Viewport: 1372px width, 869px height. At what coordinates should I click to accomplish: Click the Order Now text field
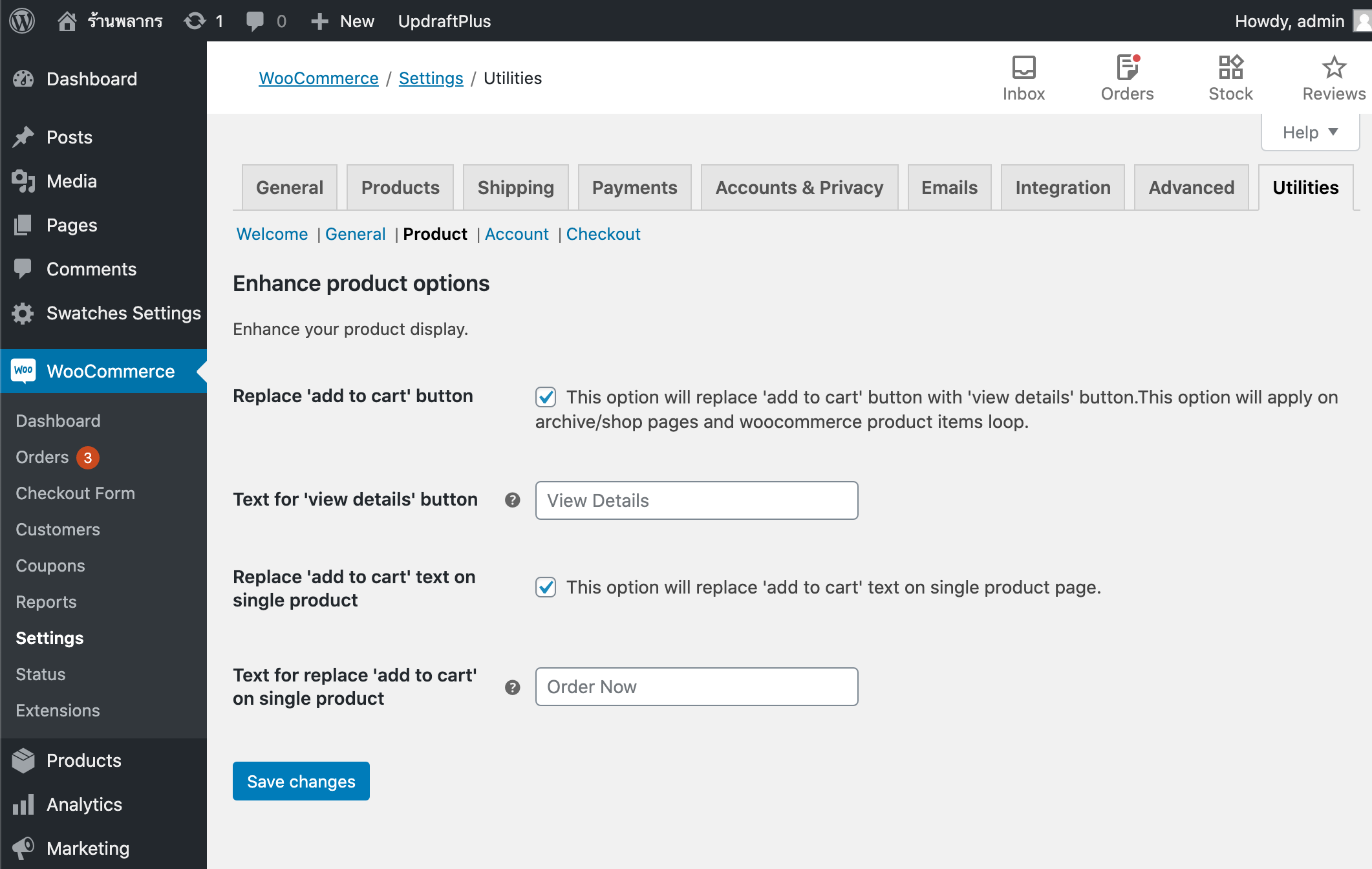(x=697, y=687)
